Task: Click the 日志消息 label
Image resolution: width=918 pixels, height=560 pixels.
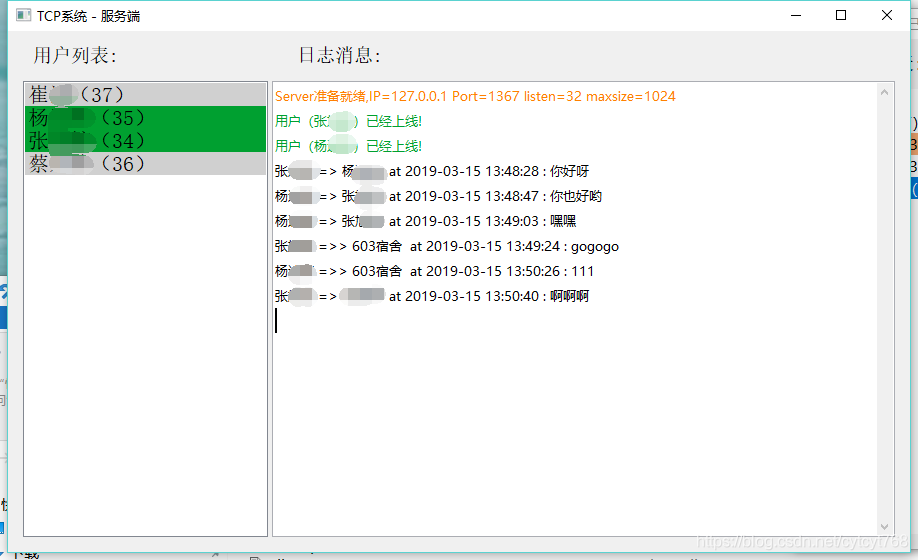Action: (x=340, y=56)
